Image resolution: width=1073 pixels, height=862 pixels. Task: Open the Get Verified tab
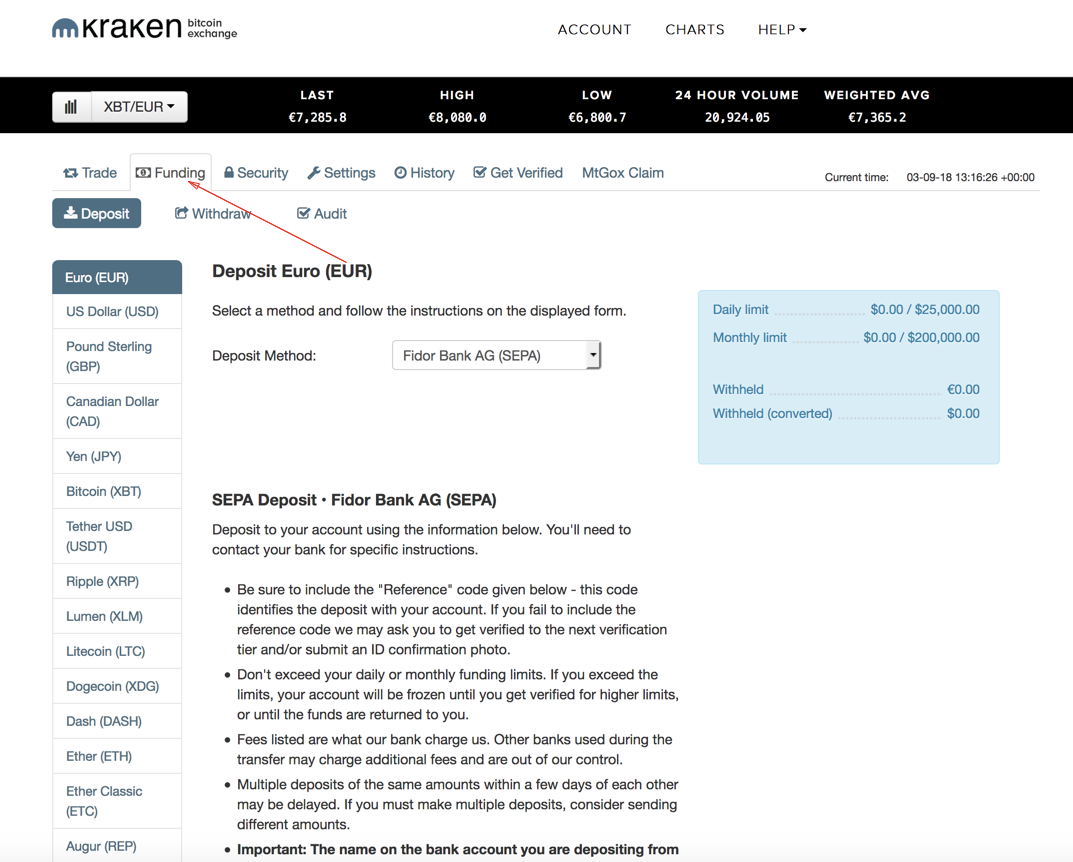(518, 173)
